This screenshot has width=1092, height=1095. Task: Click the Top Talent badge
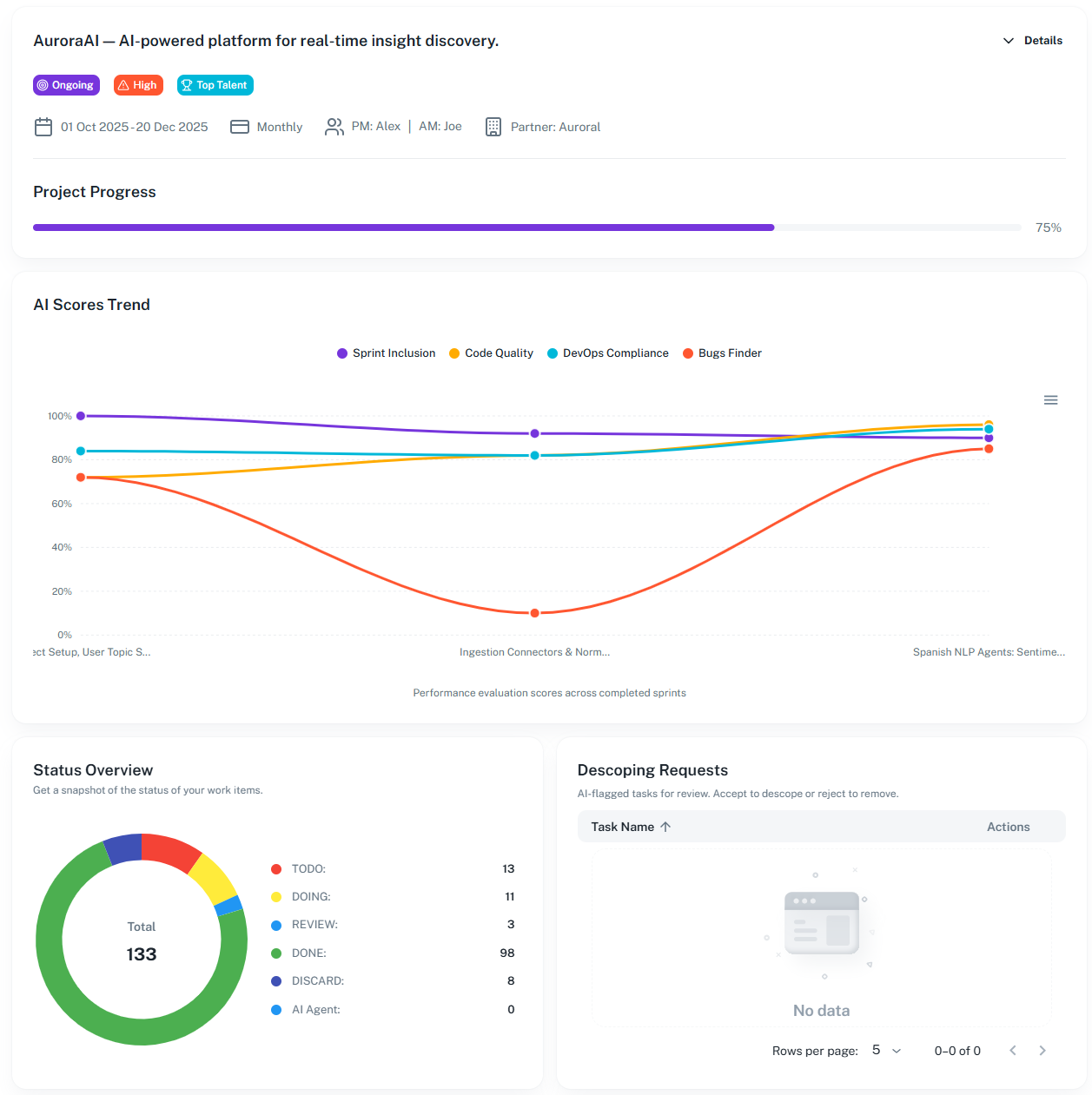pos(215,85)
